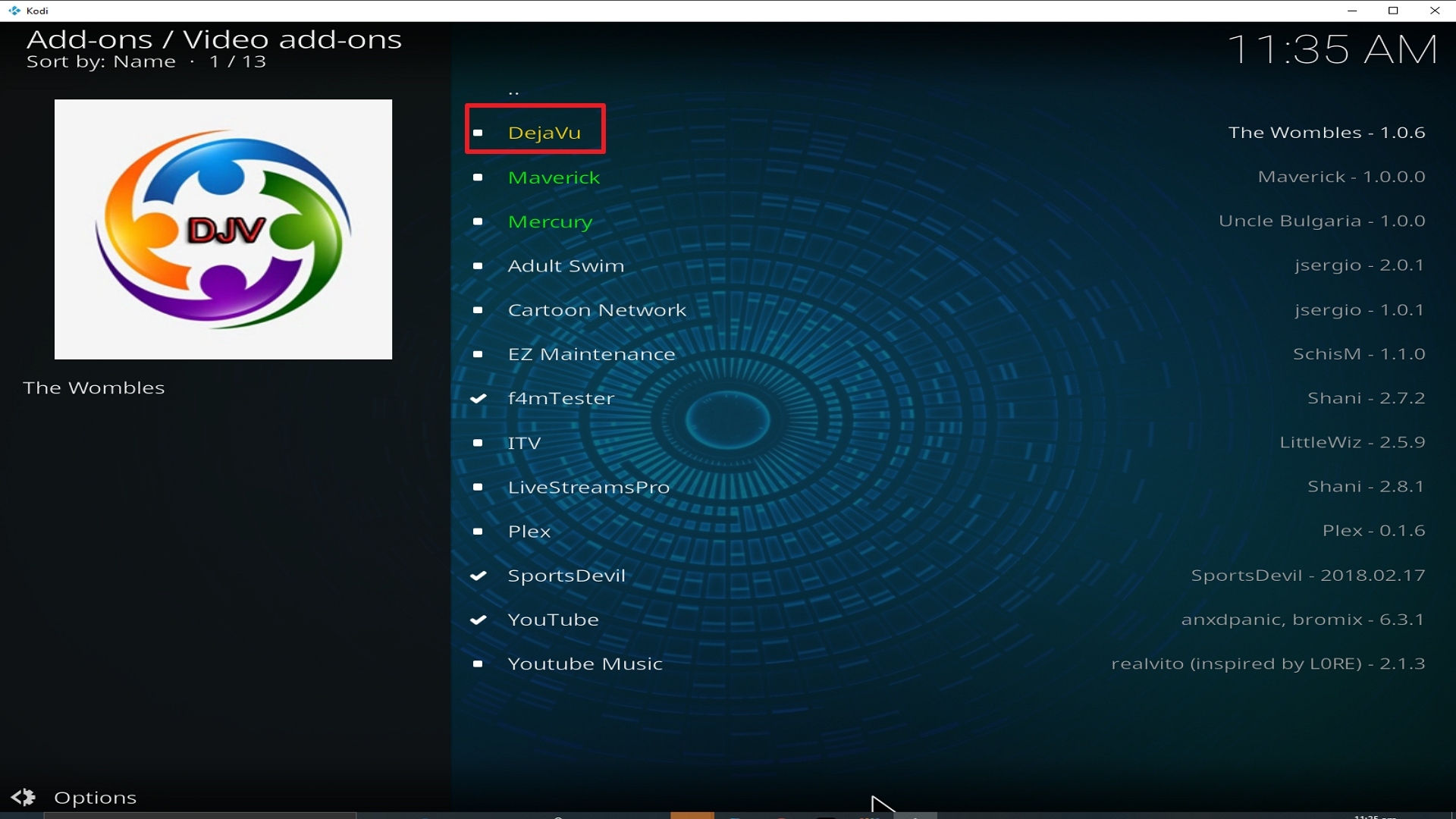Click the 11:35 AM clock display

click(x=1332, y=50)
